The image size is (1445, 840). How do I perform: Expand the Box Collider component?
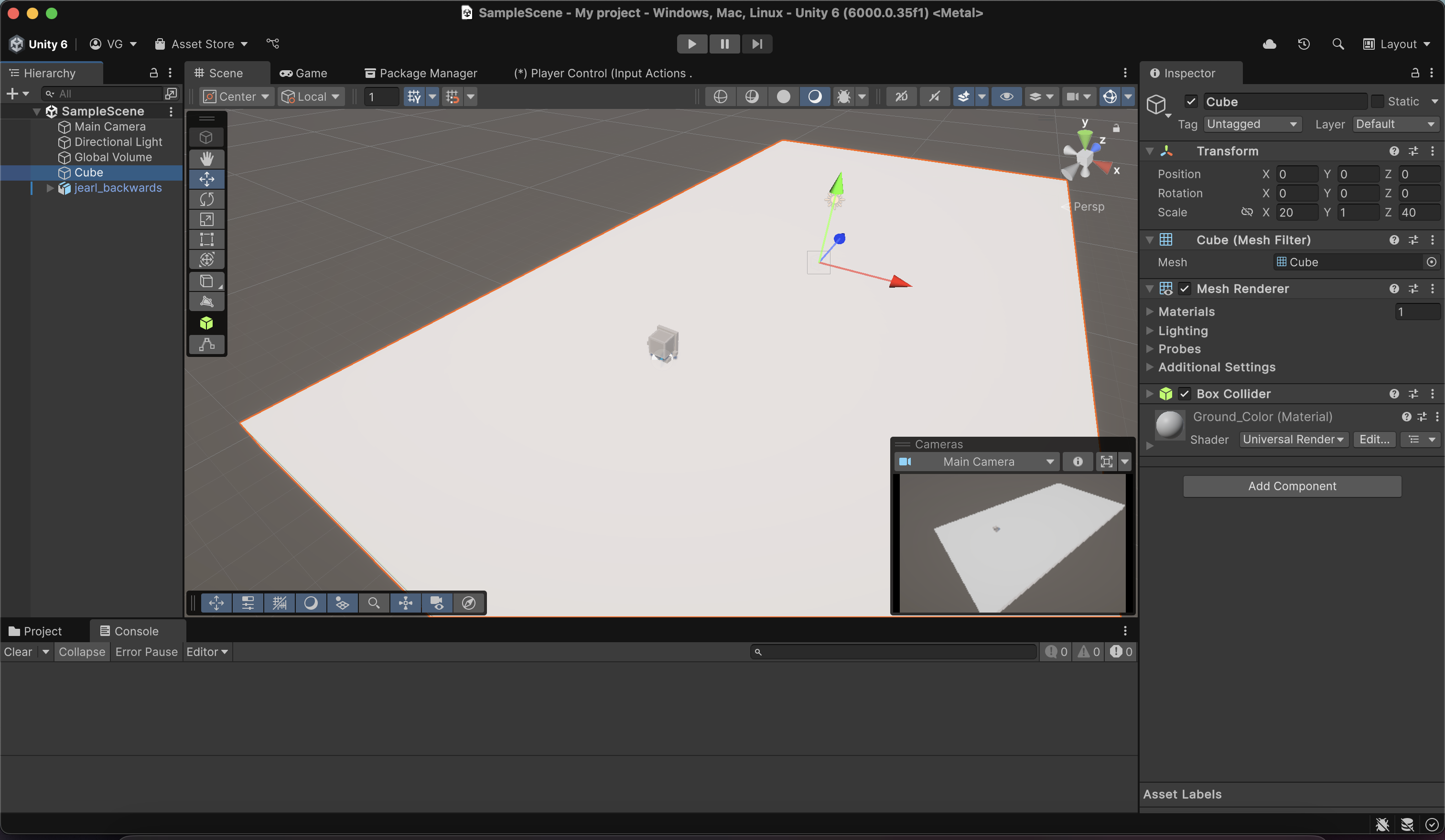pos(1150,394)
